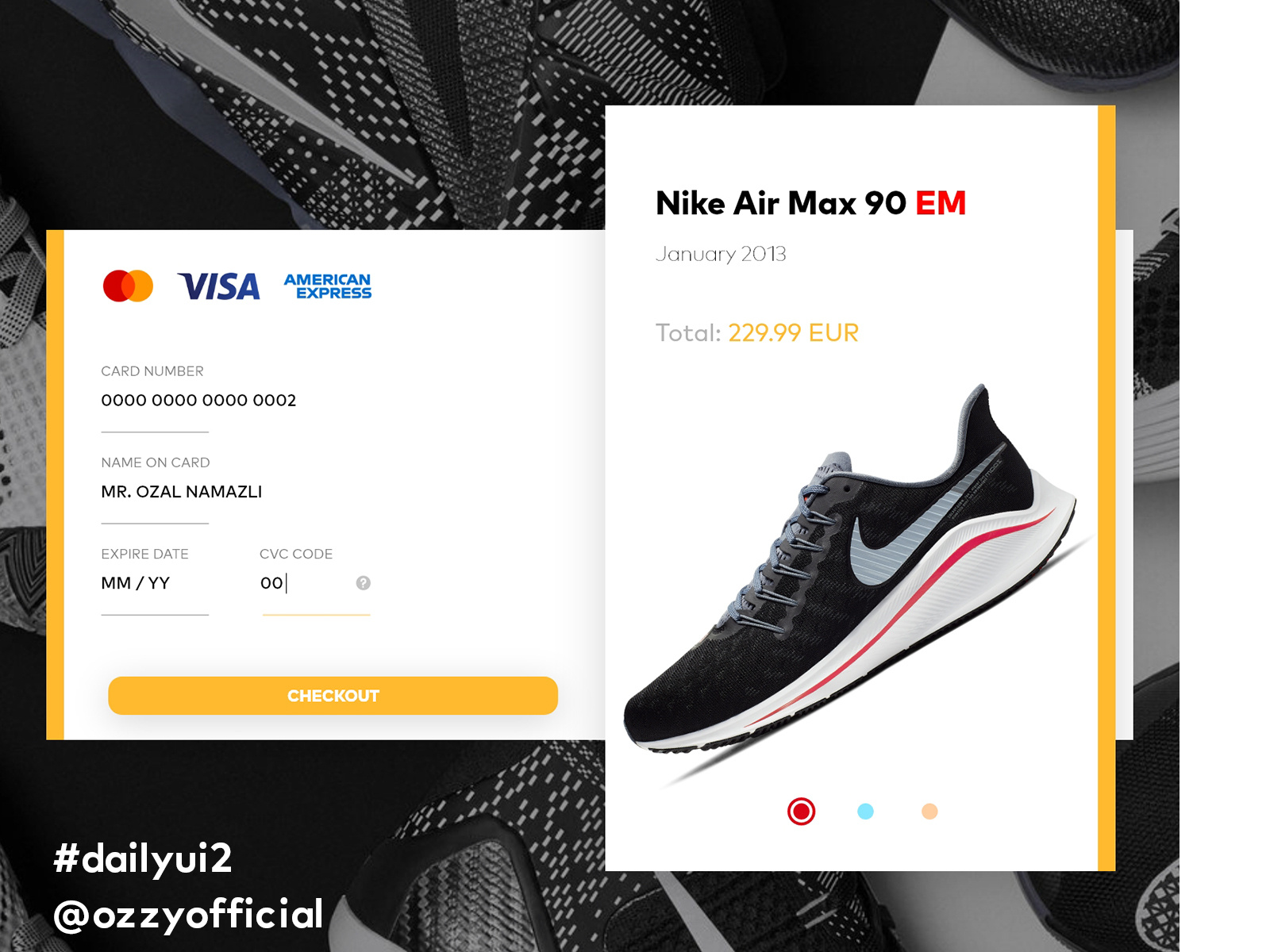Click the 229.99 EUR total price
This screenshot has width=1270, height=952.
click(x=793, y=332)
